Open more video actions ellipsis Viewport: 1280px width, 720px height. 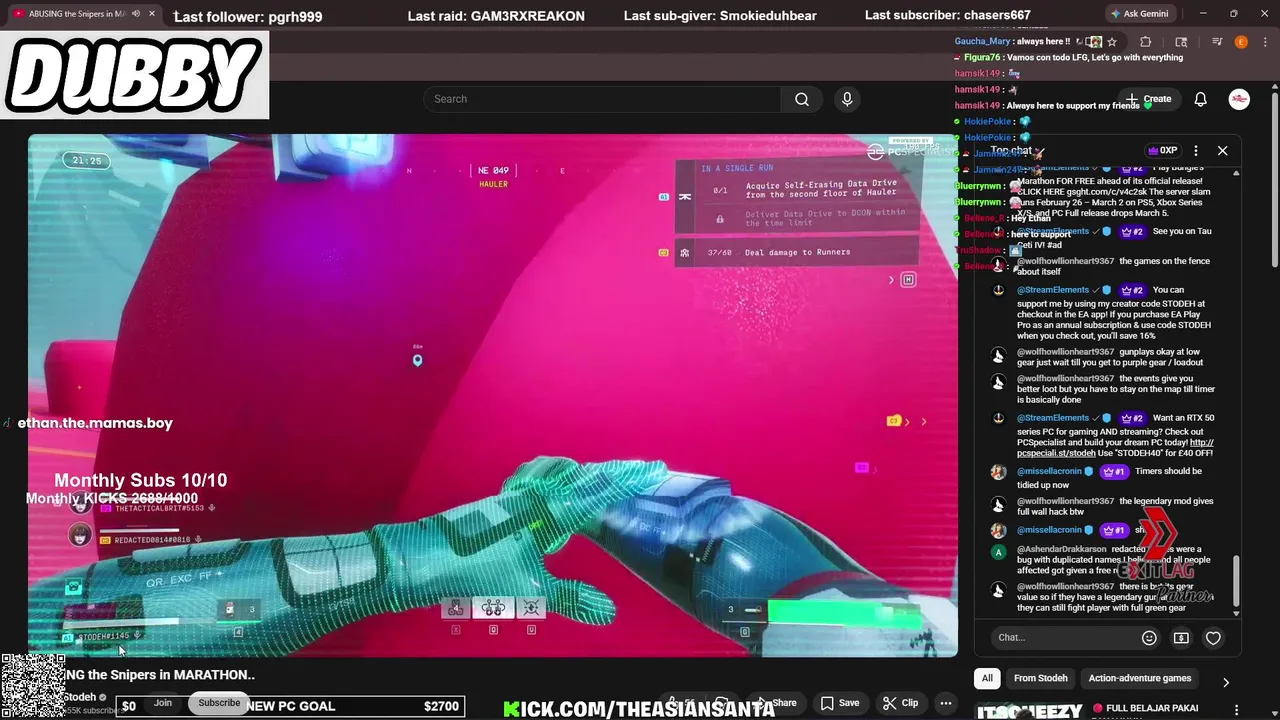click(x=945, y=703)
